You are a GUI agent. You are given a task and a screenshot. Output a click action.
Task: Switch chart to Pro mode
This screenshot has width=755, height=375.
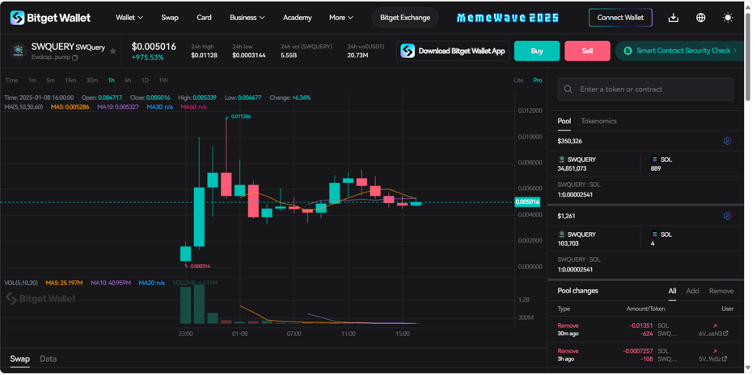pyautogui.click(x=537, y=80)
